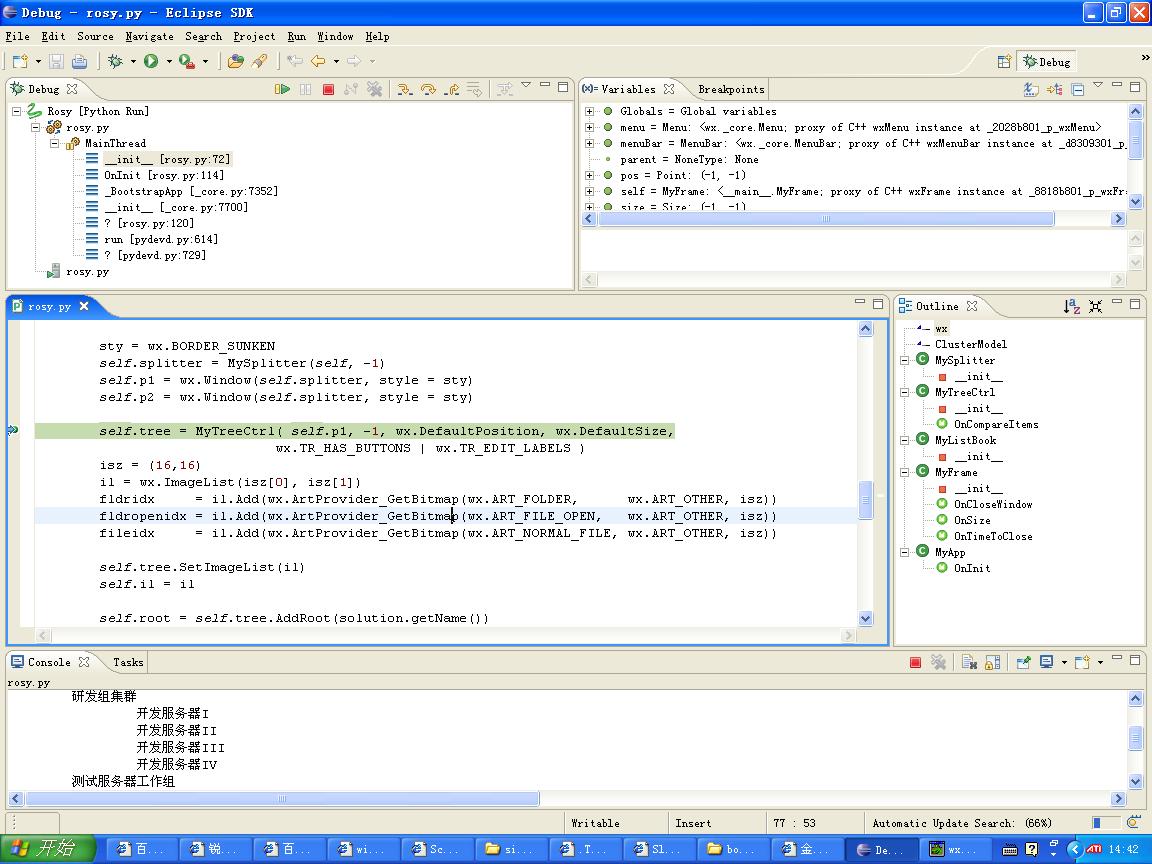Image resolution: width=1152 pixels, height=864 pixels.
Task: Collapse the Rosy [Python Run] tree node
Action: (16, 112)
